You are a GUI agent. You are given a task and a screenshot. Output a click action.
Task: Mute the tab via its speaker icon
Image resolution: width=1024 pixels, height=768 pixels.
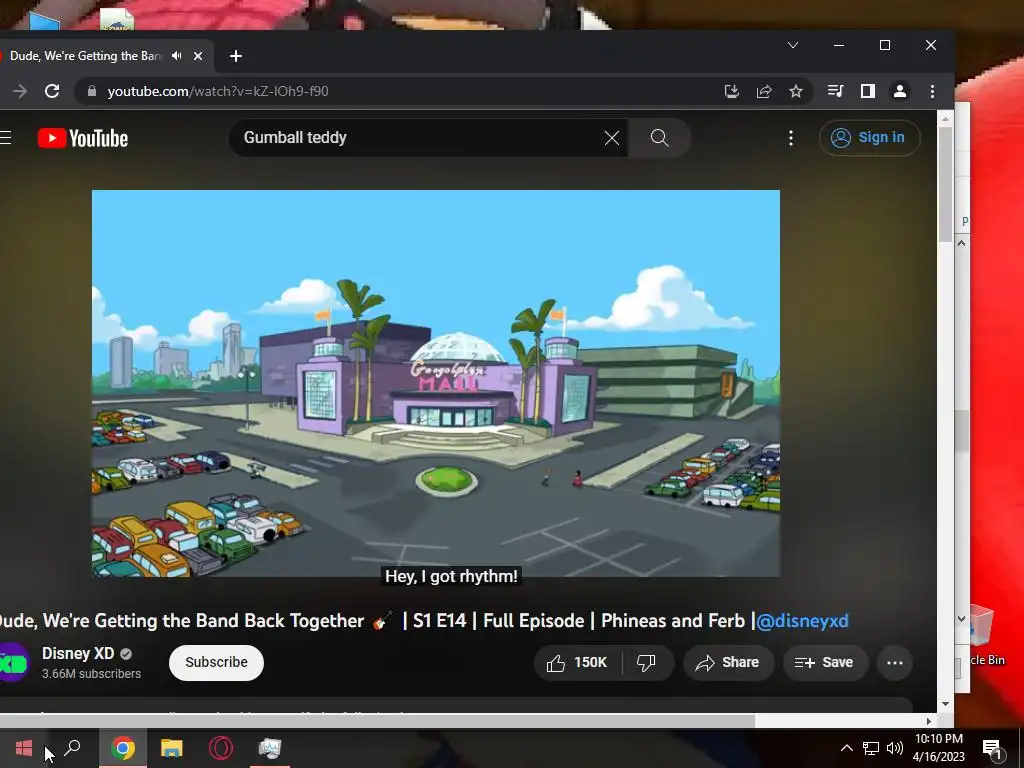(176, 56)
